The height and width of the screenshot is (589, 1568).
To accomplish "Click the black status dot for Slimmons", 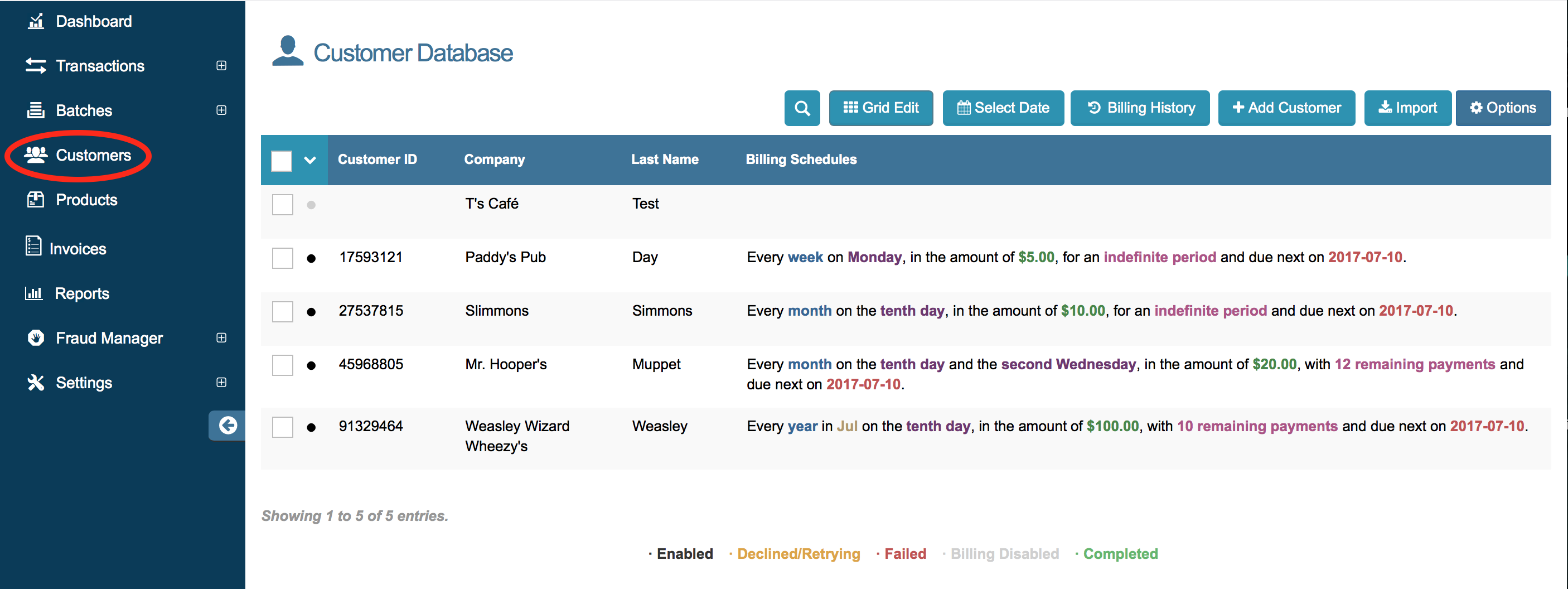I will [x=311, y=312].
